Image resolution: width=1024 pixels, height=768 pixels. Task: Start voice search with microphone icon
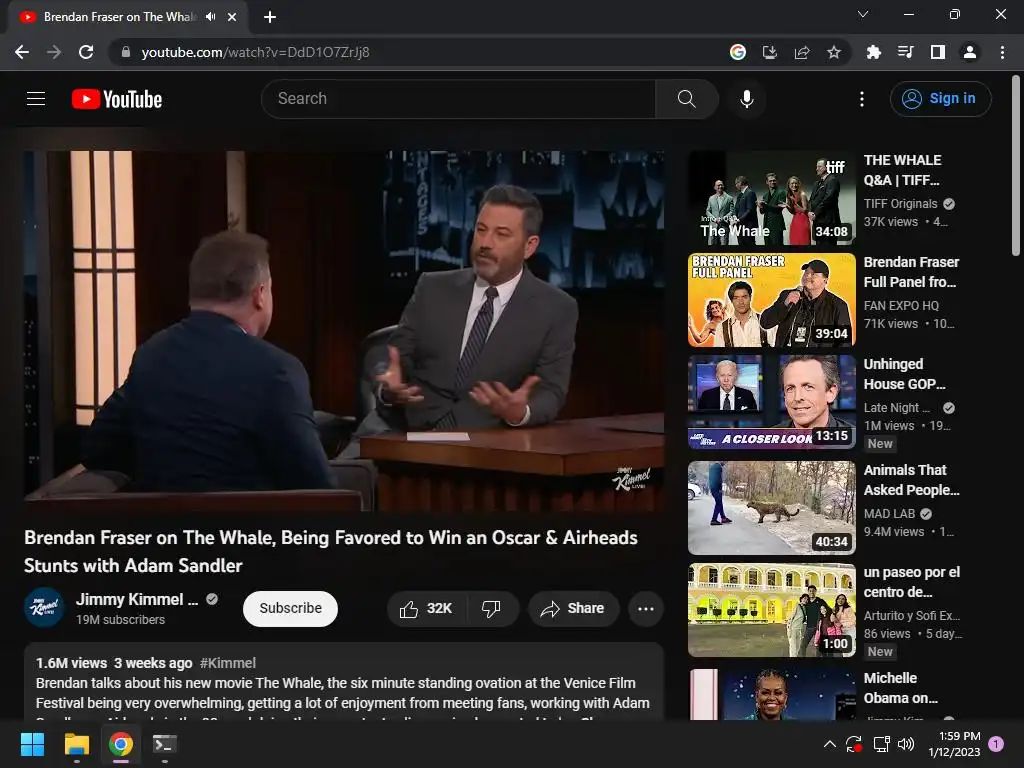pos(746,99)
